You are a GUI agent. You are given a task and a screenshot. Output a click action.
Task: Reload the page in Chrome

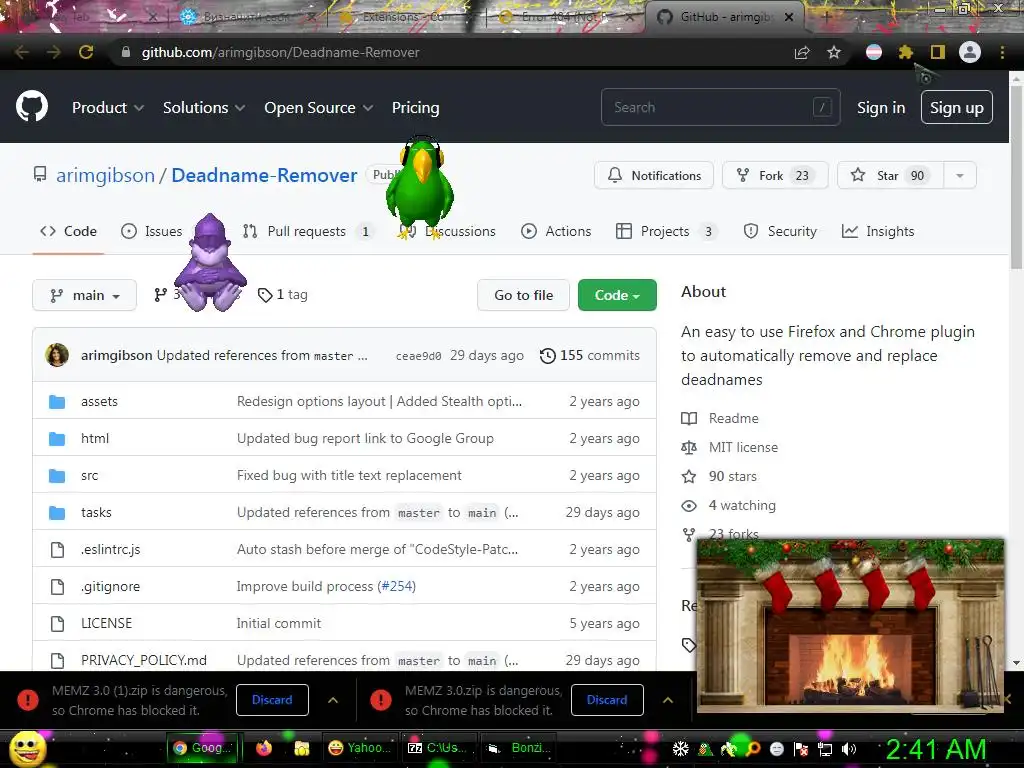(86, 52)
